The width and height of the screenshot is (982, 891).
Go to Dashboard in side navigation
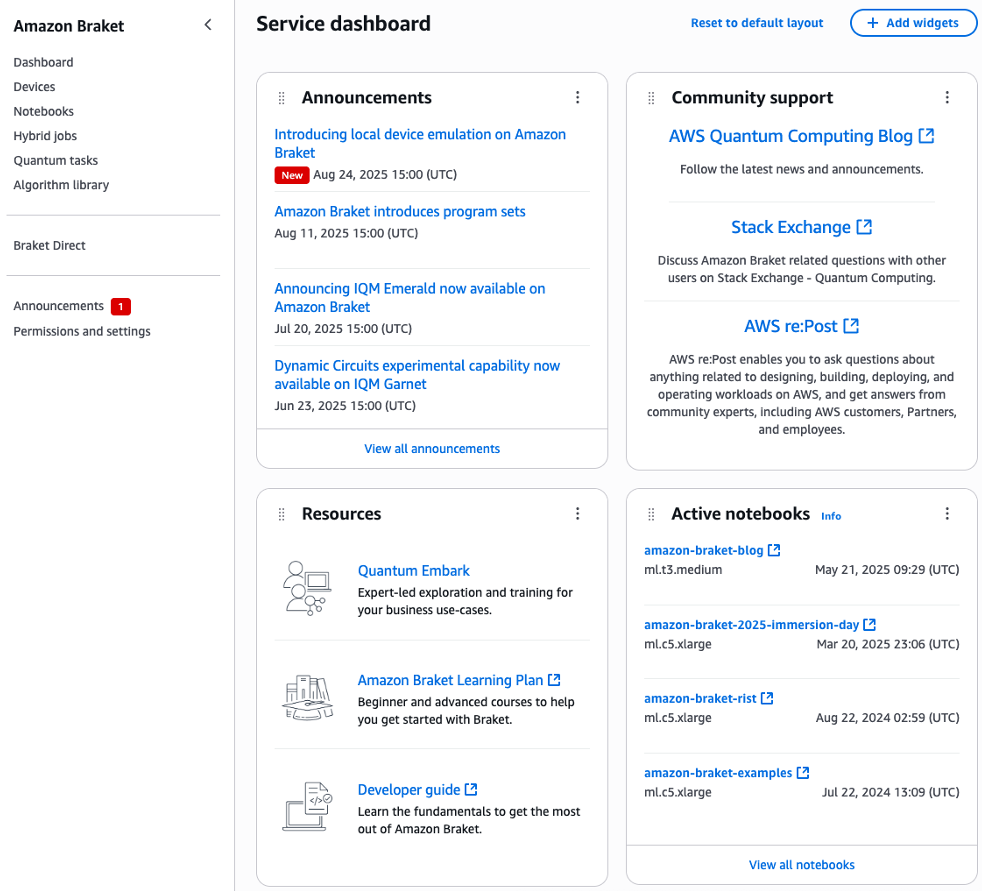click(x=43, y=62)
